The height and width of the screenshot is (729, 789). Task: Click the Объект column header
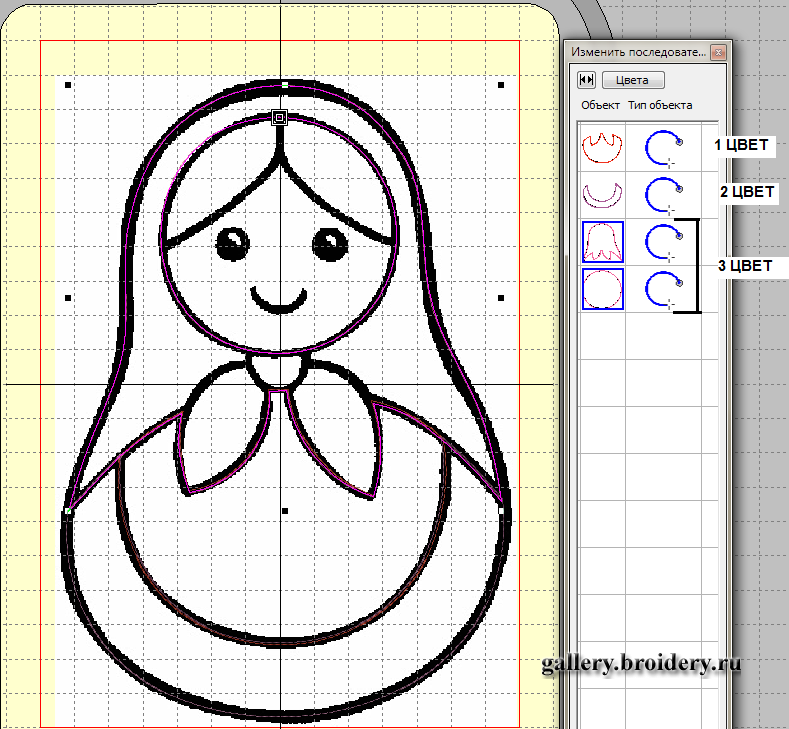pyautogui.click(x=600, y=105)
